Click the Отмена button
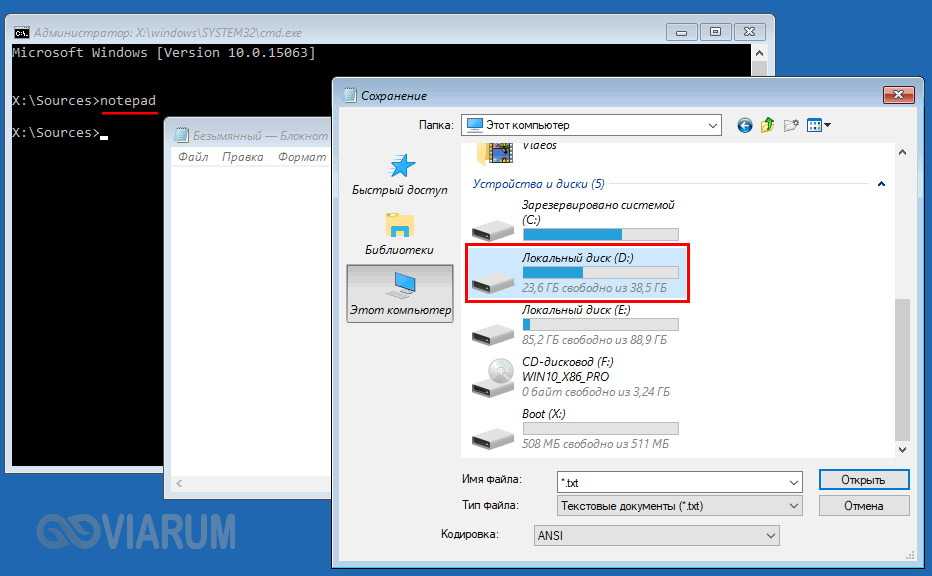This screenshot has width=932, height=576. click(x=863, y=506)
